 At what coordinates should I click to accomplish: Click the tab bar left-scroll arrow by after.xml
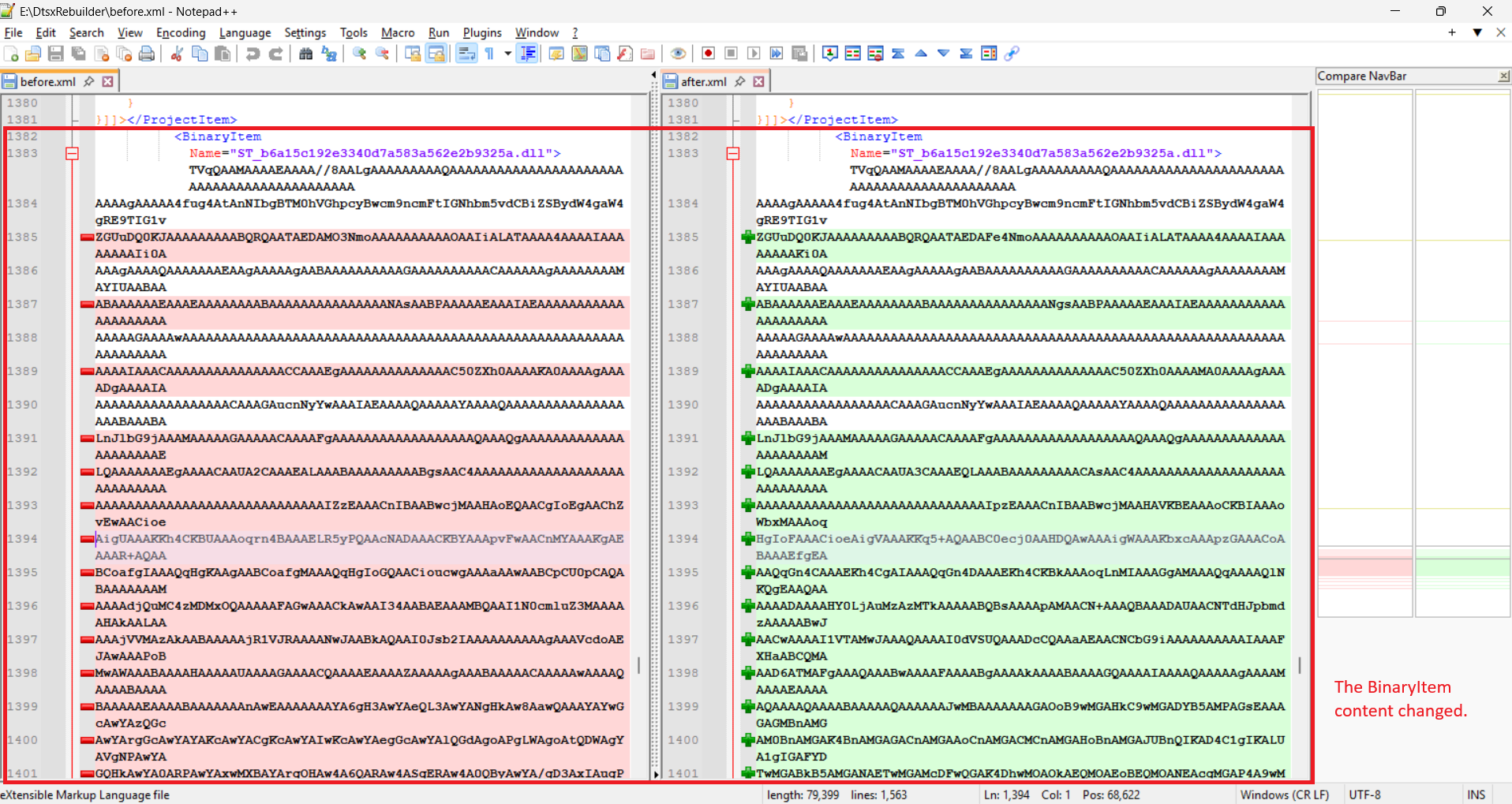pyautogui.click(x=653, y=75)
